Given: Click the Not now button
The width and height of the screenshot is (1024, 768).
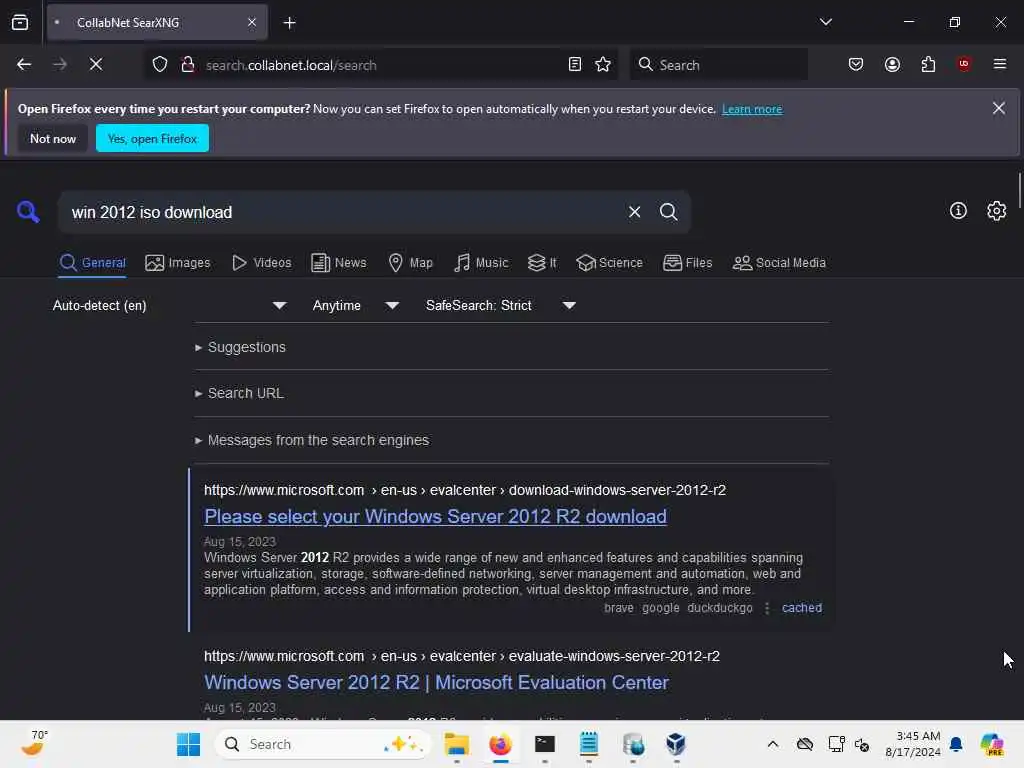Looking at the screenshot, I should coord(53,138).
